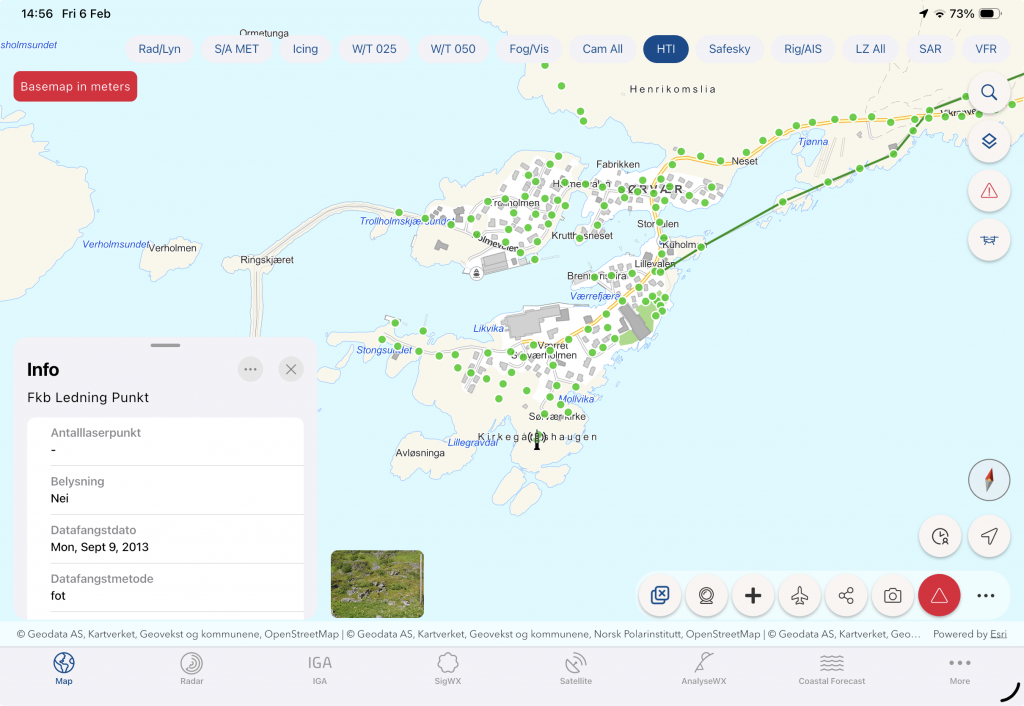This screenshot has width=1024, height=706.
Task: Open the Coastal Forecast tab
Action: (831, 668)
